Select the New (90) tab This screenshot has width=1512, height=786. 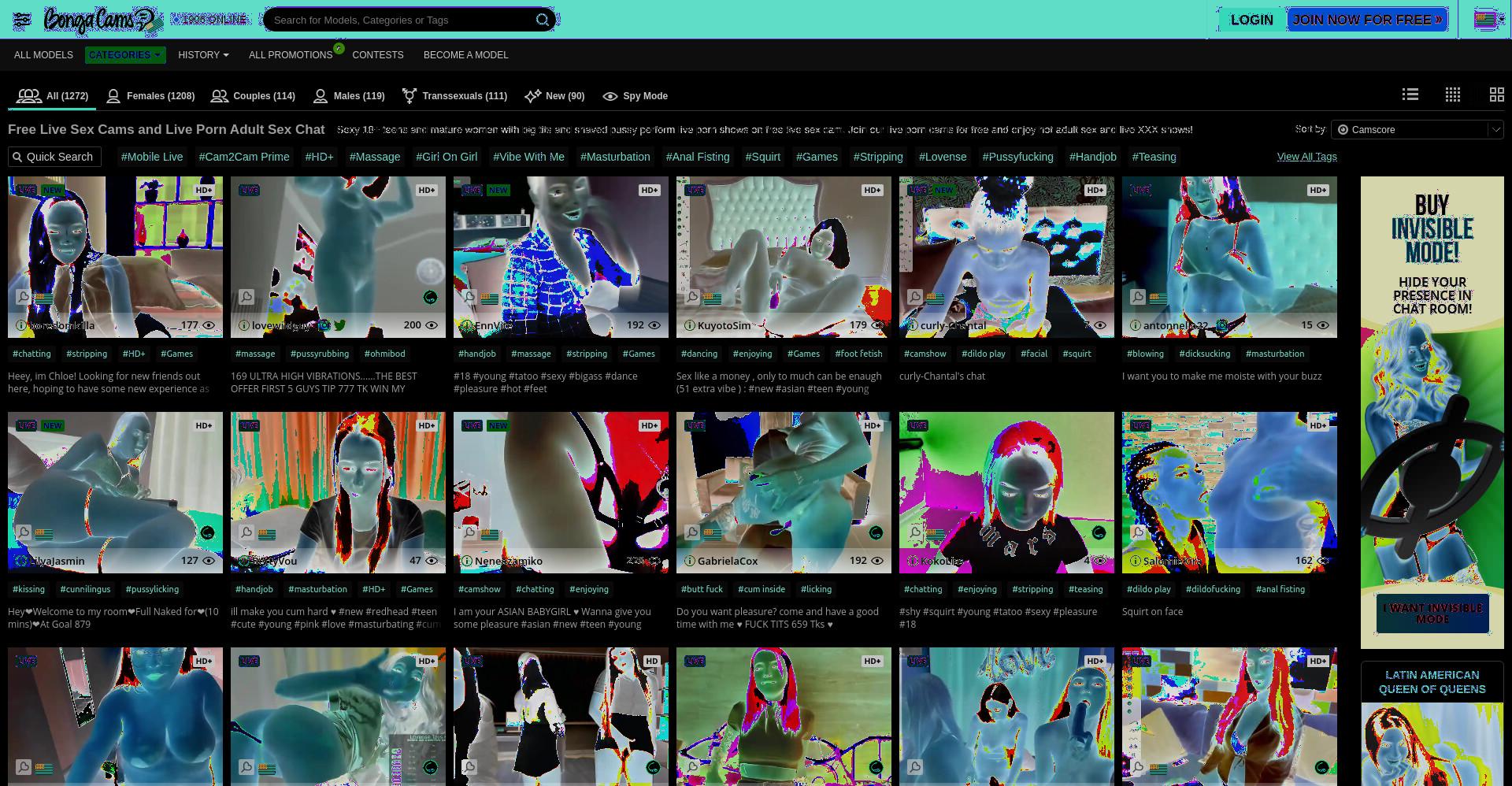(554, 96)
